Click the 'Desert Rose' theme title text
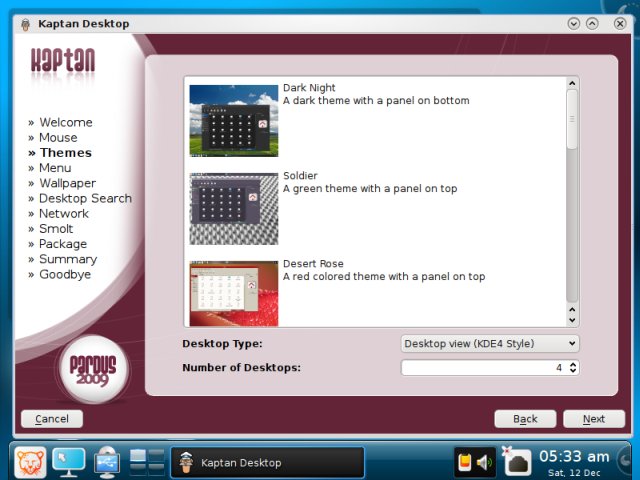This screenshot has width=640, height=480. [313, 264]
